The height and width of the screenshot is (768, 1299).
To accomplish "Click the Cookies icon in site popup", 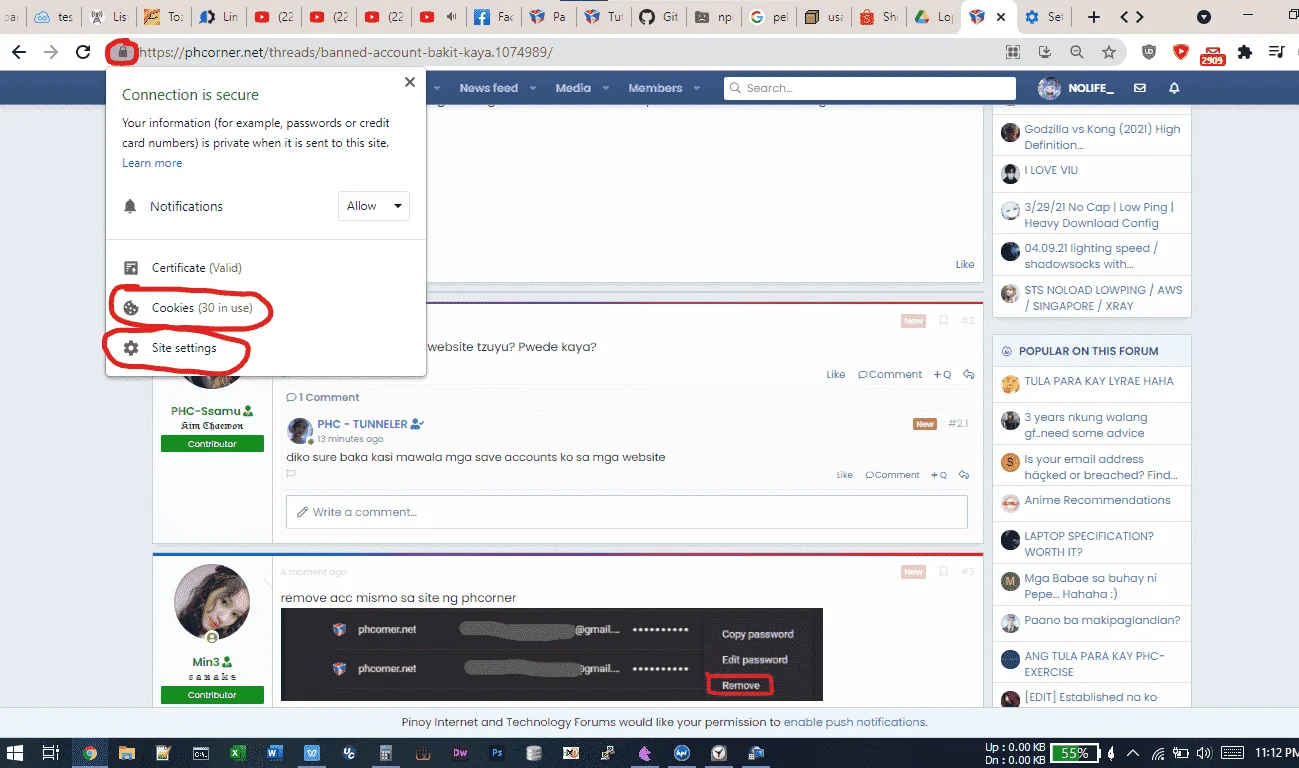I will pos(130,308).
